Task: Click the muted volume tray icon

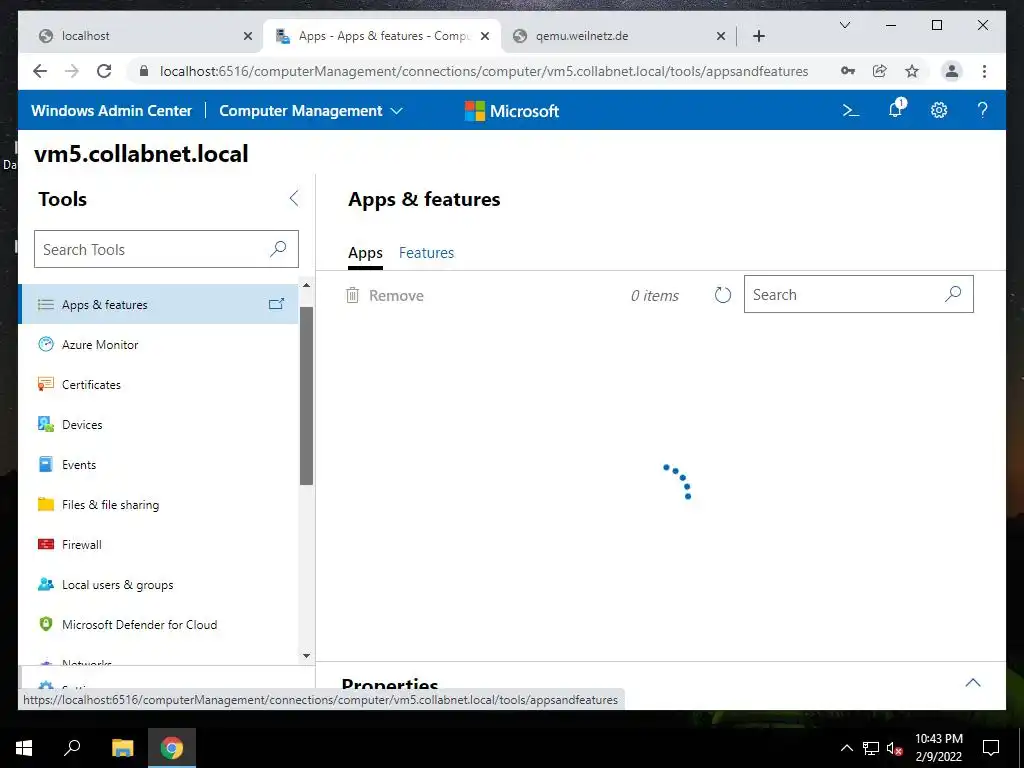Action: pyautogui.click(x=895, y=748)
